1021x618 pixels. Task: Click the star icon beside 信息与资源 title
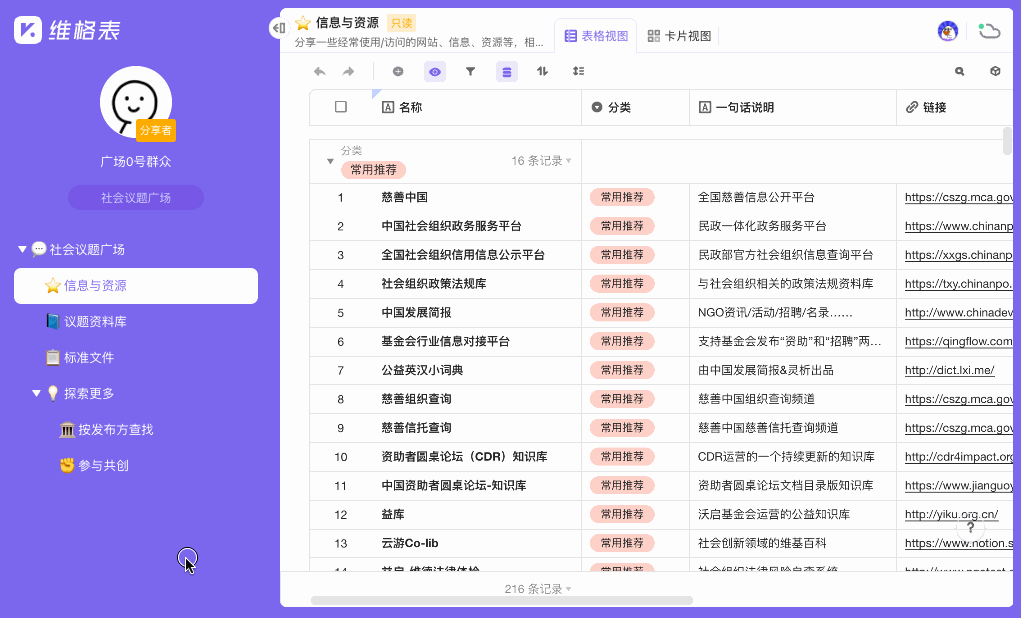coord(303,23)
